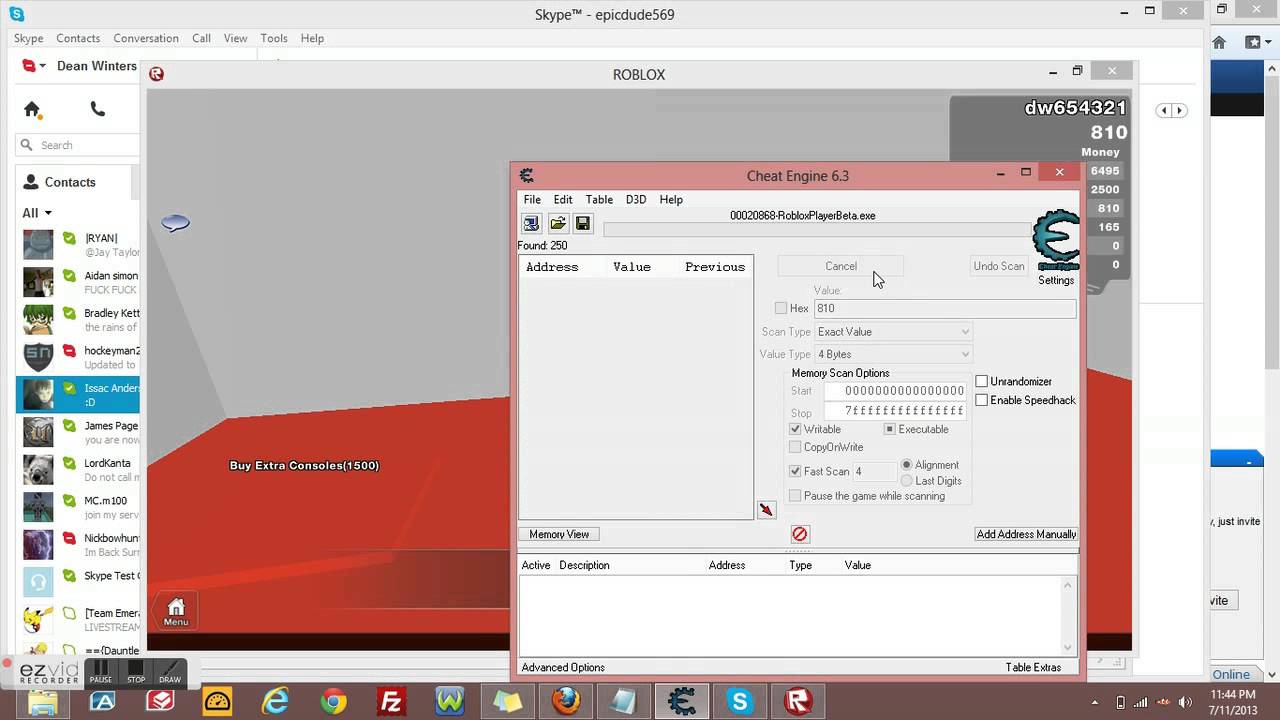Open the Roblox chat bubble icon
Viewport: 1280px width, 720px height.
pyautogui.click(x=175, y=223)
